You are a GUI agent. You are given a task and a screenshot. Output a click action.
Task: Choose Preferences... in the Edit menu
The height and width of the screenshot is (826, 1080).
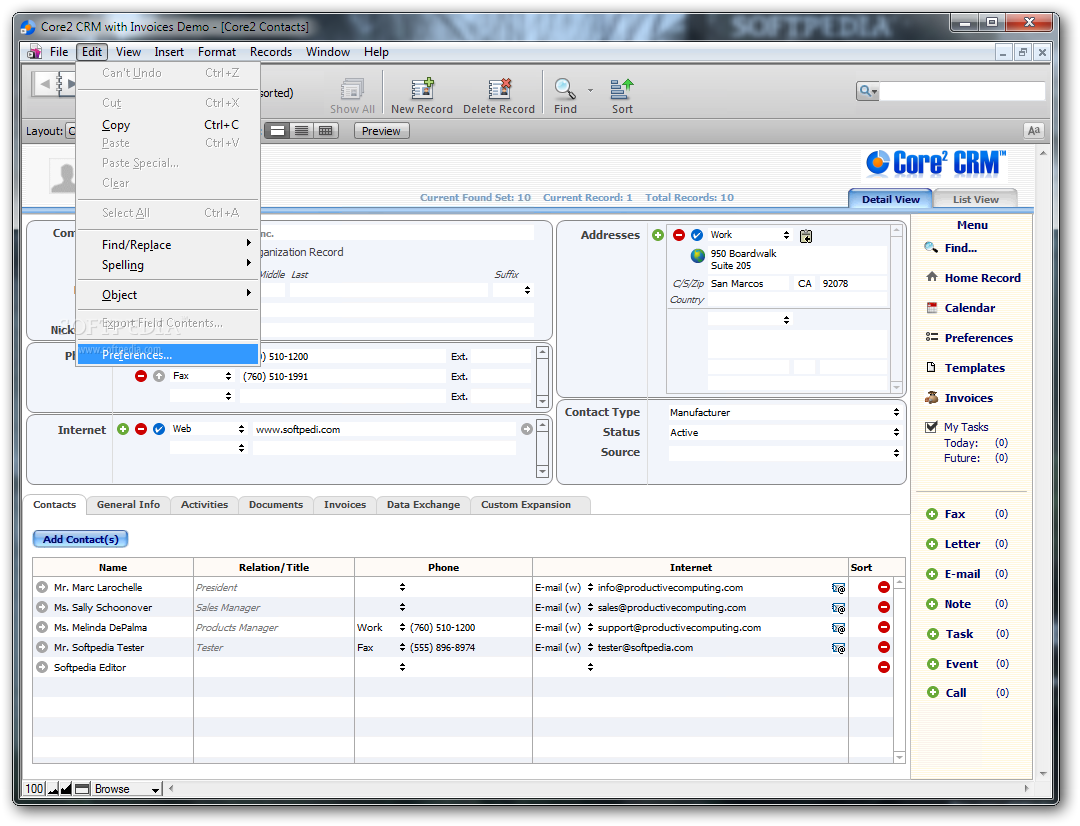(x=168, y=355)
